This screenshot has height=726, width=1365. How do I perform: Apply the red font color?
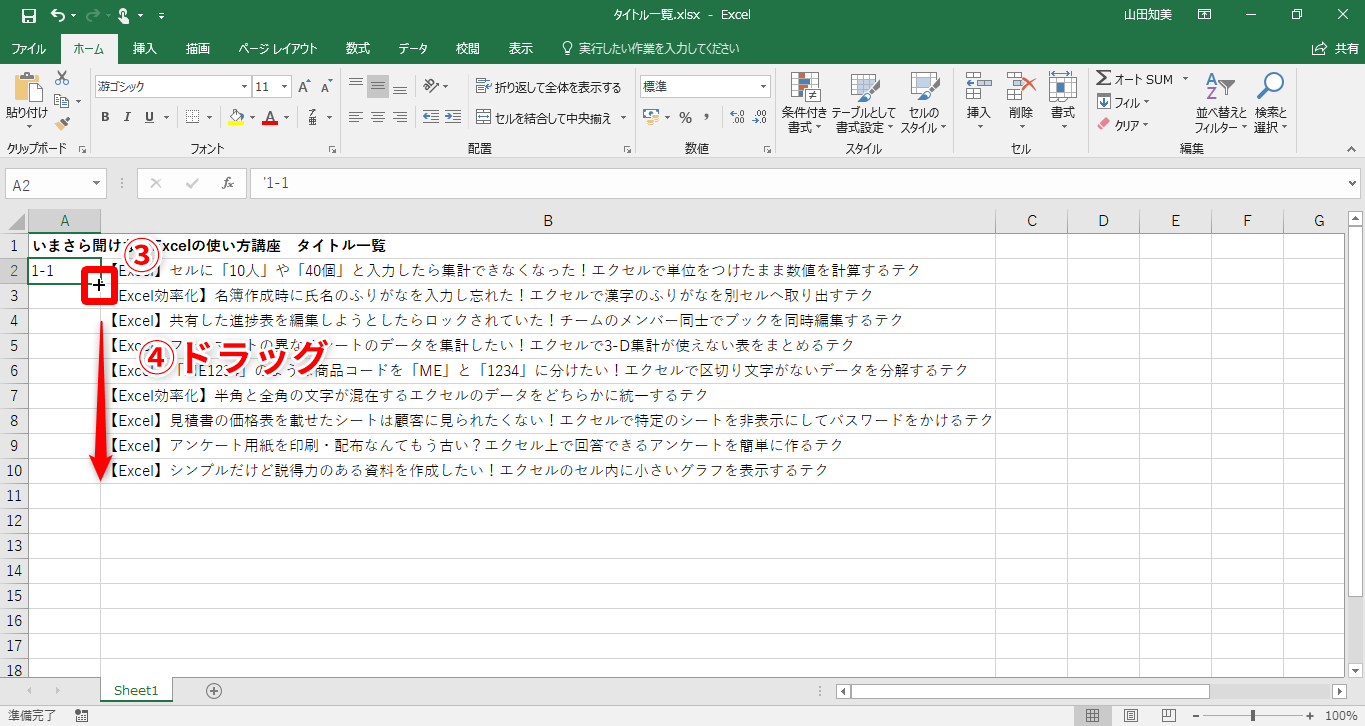(269, 117)
